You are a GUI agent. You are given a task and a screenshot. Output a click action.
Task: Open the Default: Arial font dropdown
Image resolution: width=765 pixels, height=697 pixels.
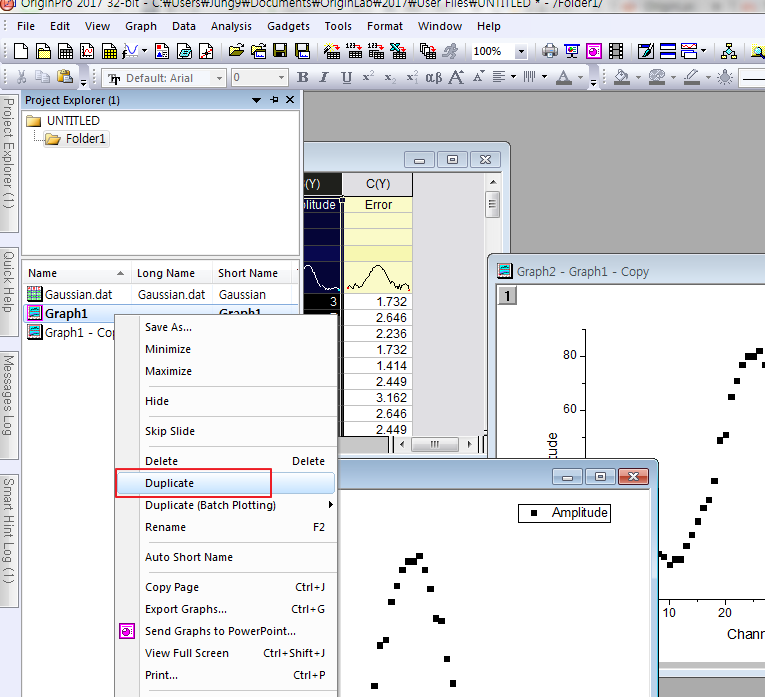[220, 78]
